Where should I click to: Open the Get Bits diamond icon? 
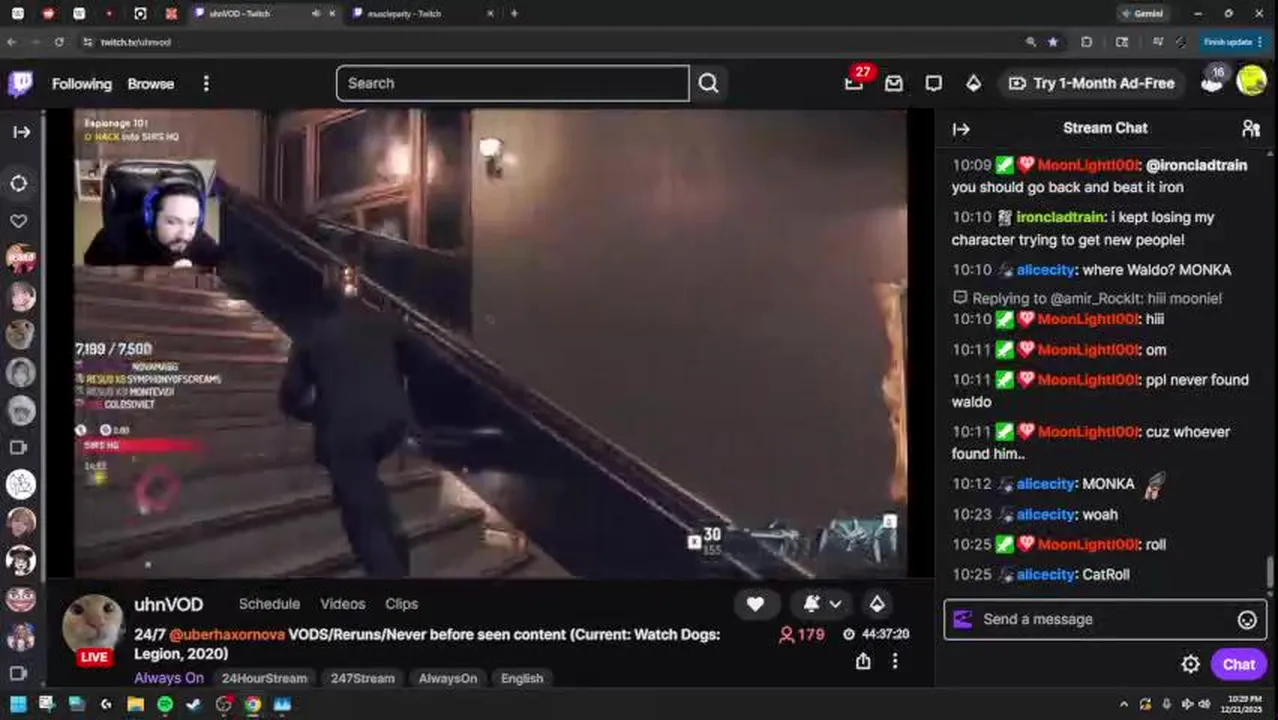[x=973, y=84]
